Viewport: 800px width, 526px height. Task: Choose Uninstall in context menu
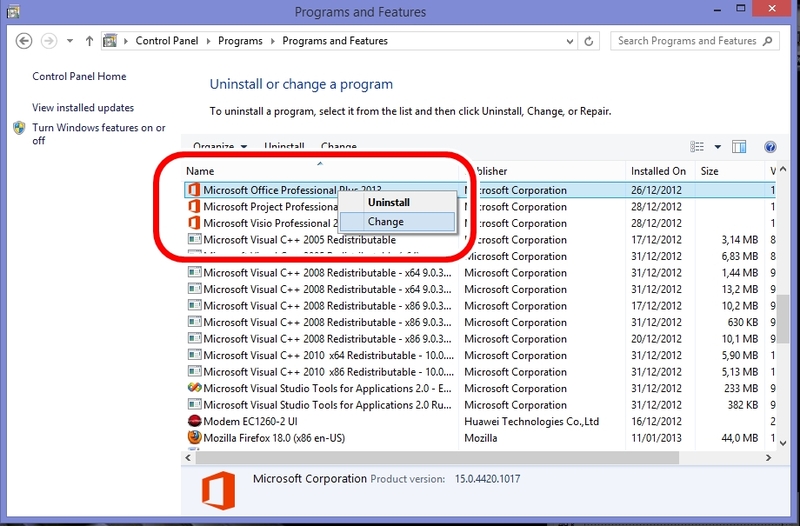pos(397,203)
